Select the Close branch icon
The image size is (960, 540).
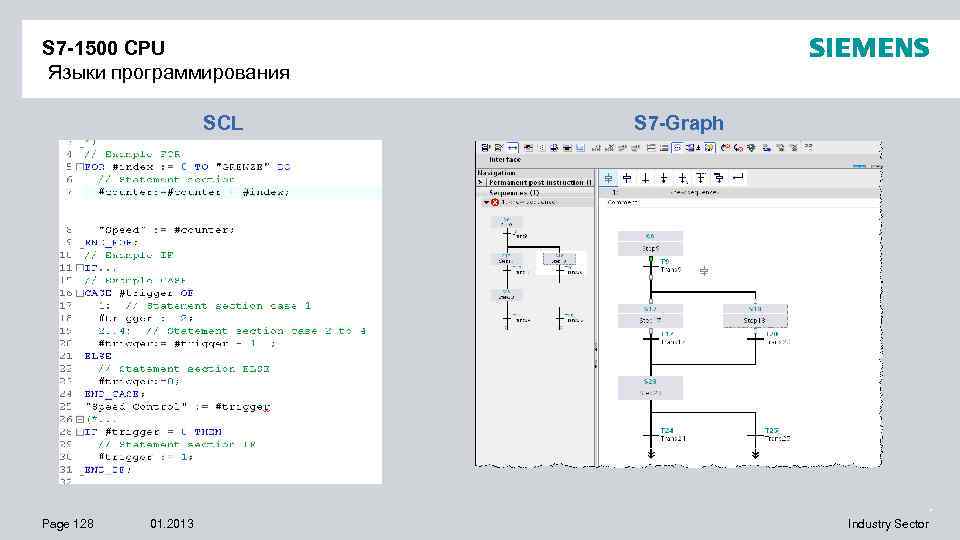click(738, 178)
